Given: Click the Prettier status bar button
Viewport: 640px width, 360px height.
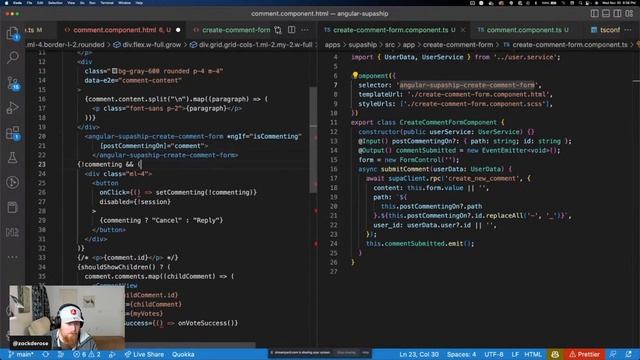Looking at the screenshot, I should click(584, 354).
